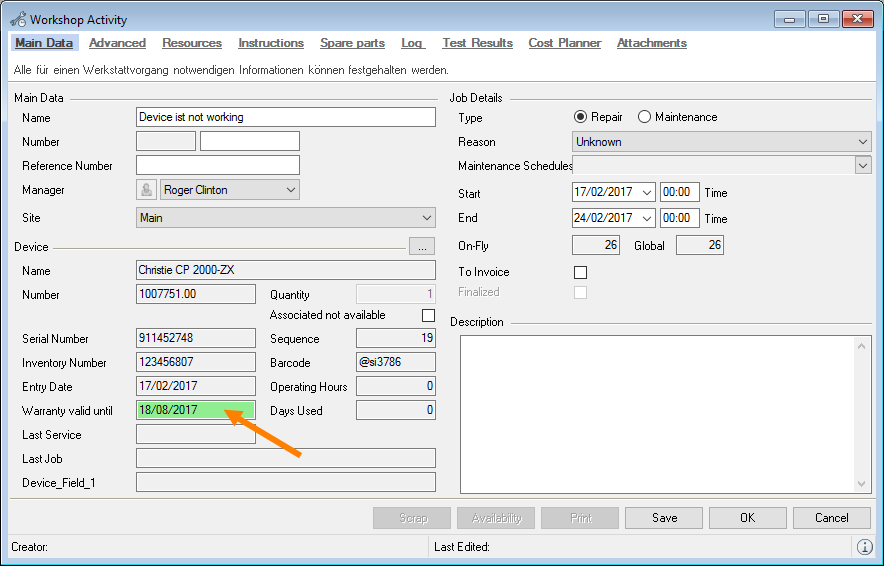Click the Cancel button
The width and height of the screenshot is (884, 566).
tap(831, 518)
